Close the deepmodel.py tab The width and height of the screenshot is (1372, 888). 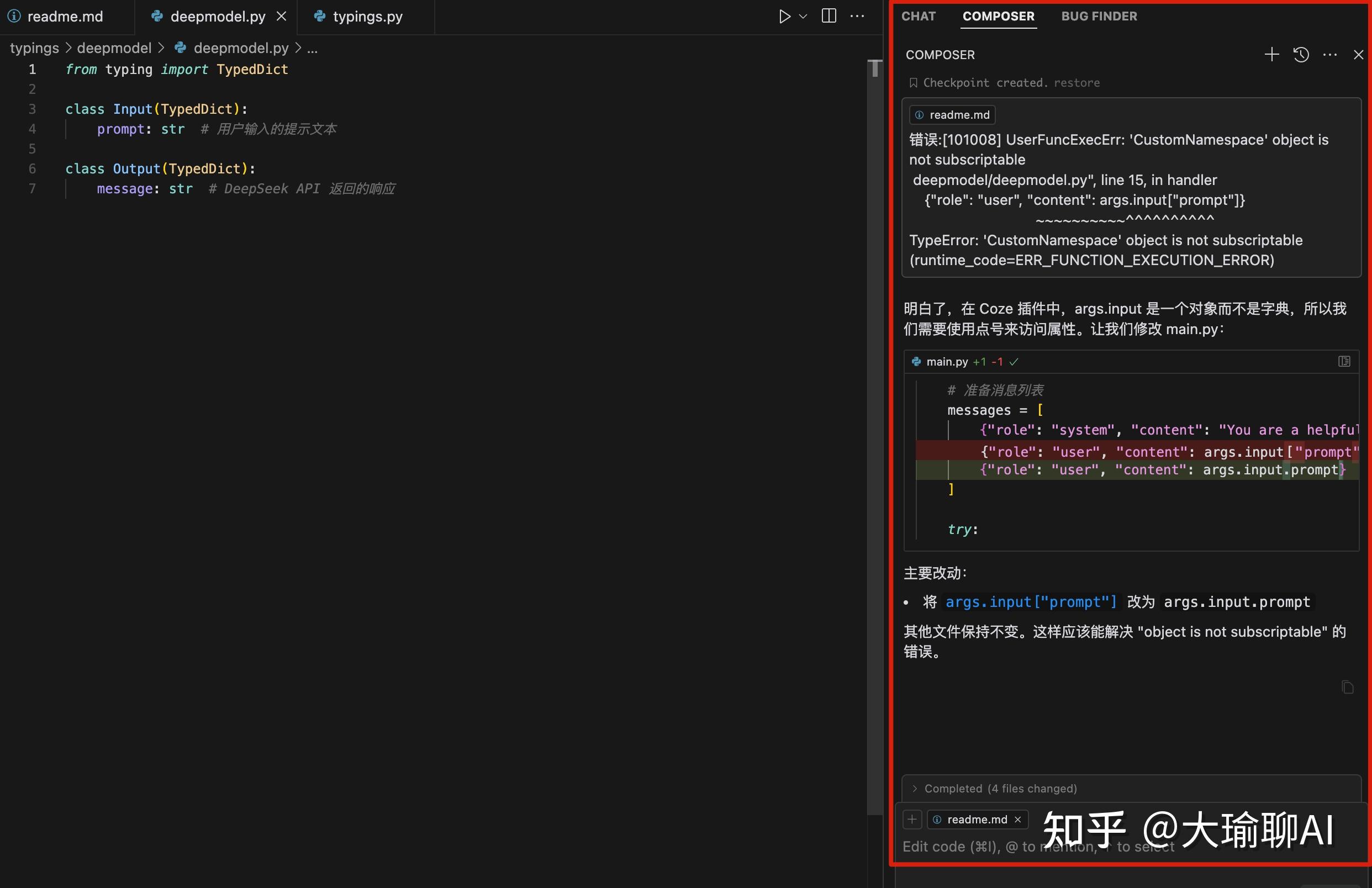coord(281,16)
